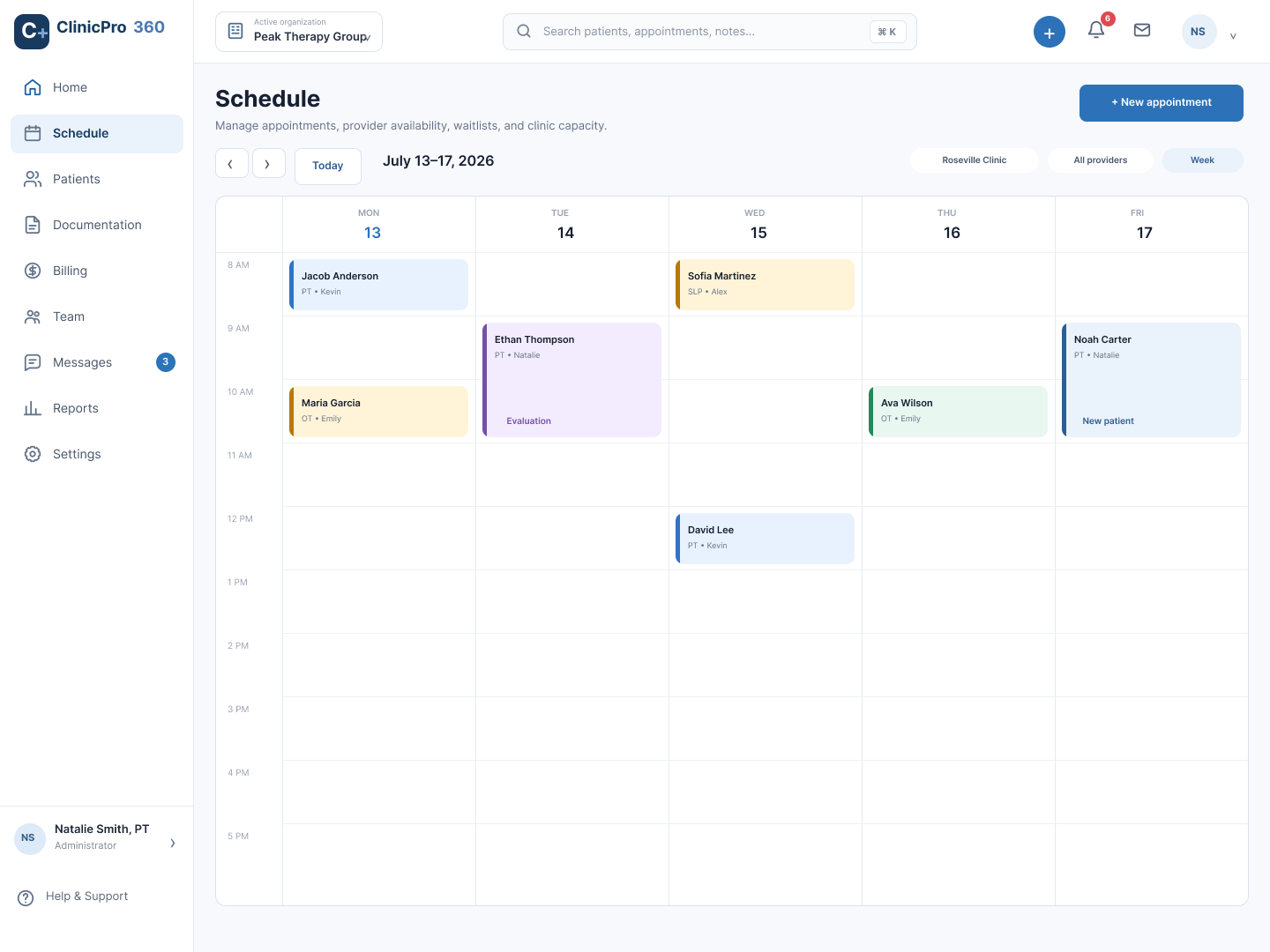1270x952 pixels.
Task: Open Jacob Anderson appointment
Action: coord(378,285)
